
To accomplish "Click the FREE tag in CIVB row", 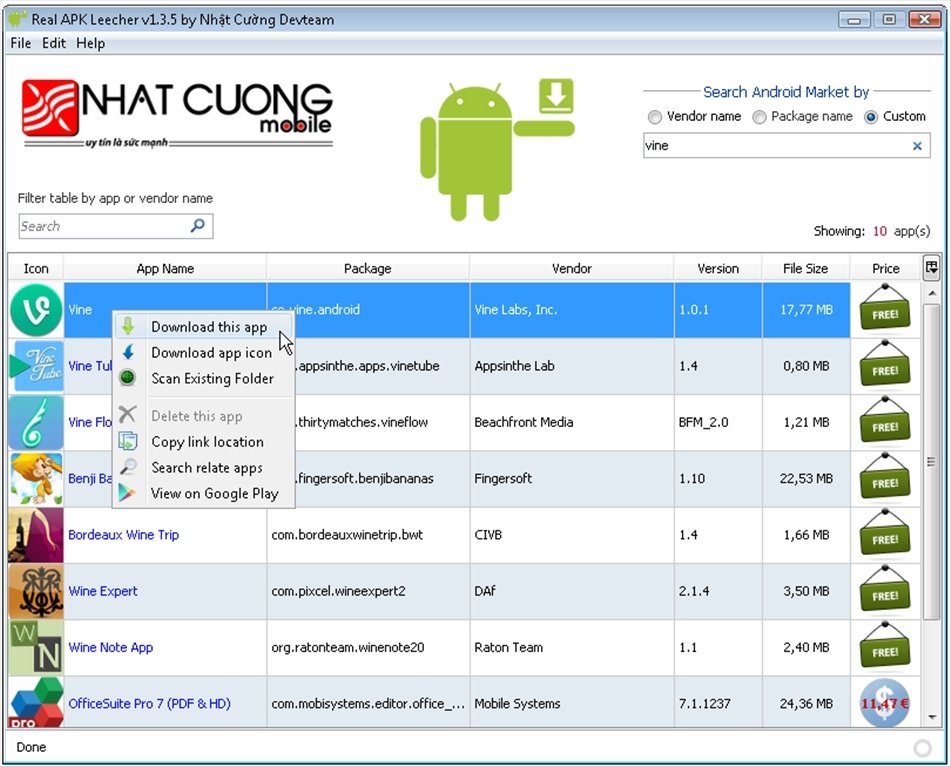I will tap(885, 535).
